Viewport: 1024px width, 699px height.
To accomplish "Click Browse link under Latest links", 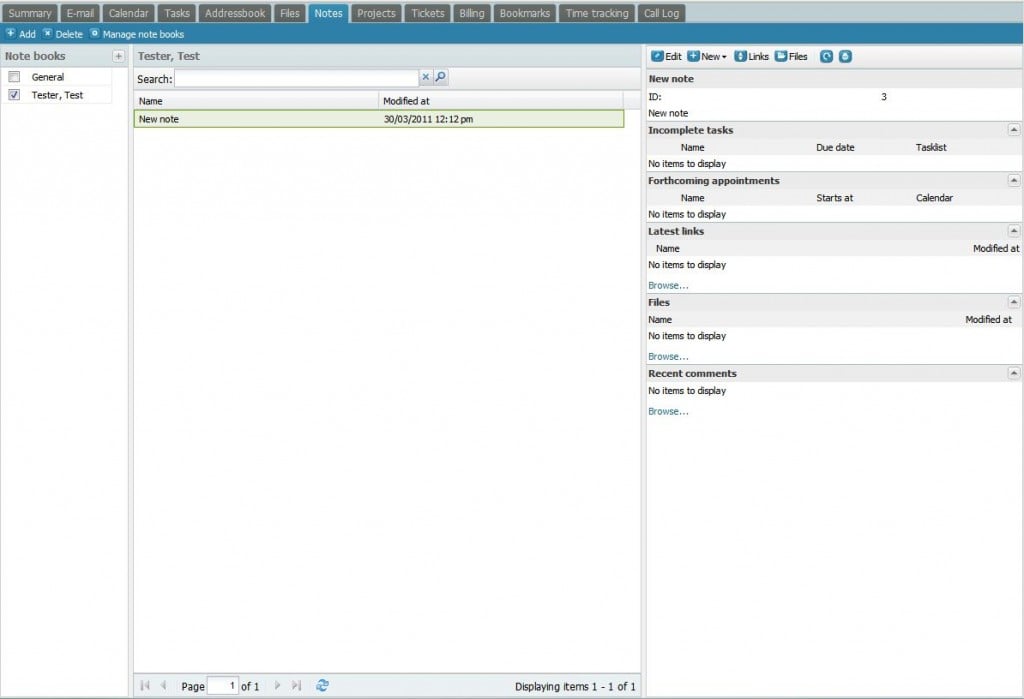I will click(667, 285).
